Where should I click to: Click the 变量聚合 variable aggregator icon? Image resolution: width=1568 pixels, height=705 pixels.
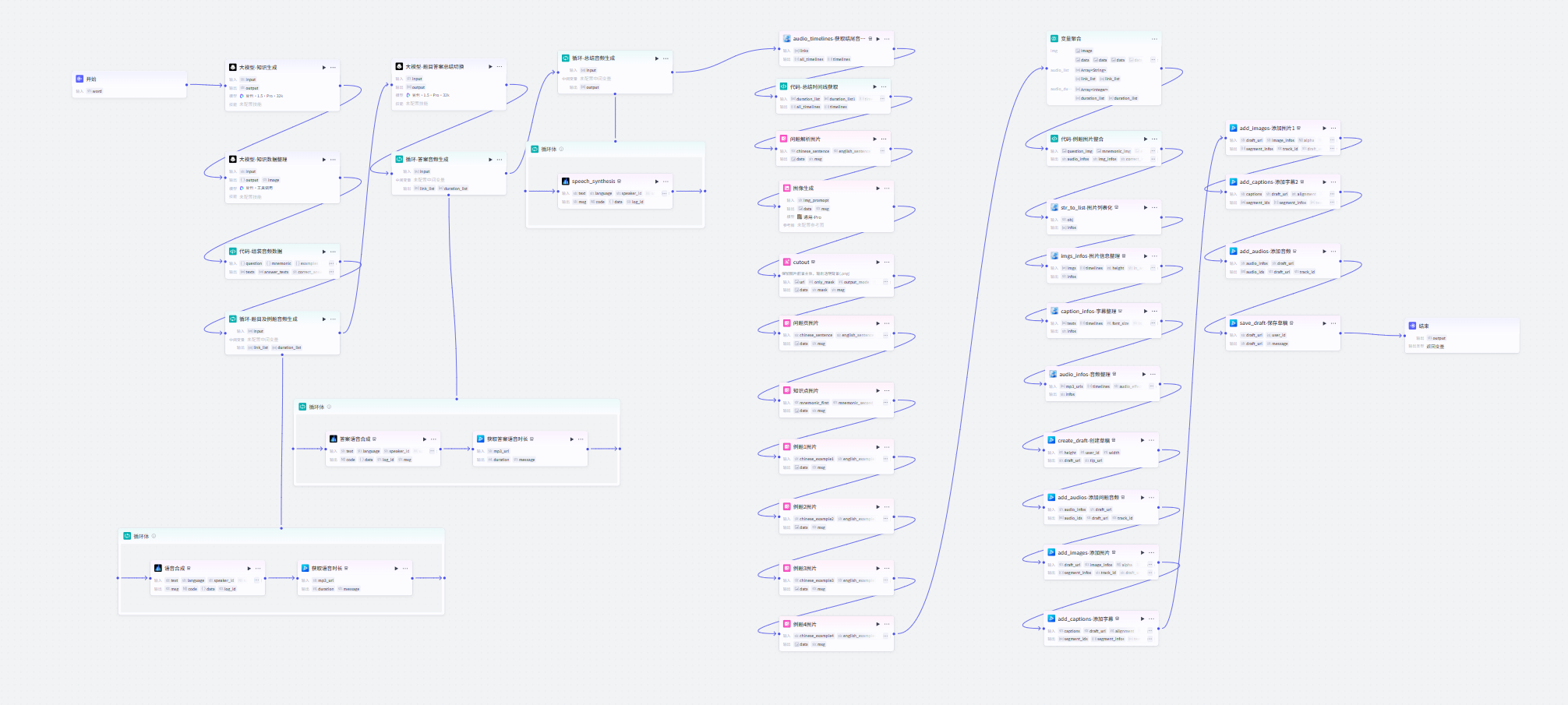tap(1054, 38)
